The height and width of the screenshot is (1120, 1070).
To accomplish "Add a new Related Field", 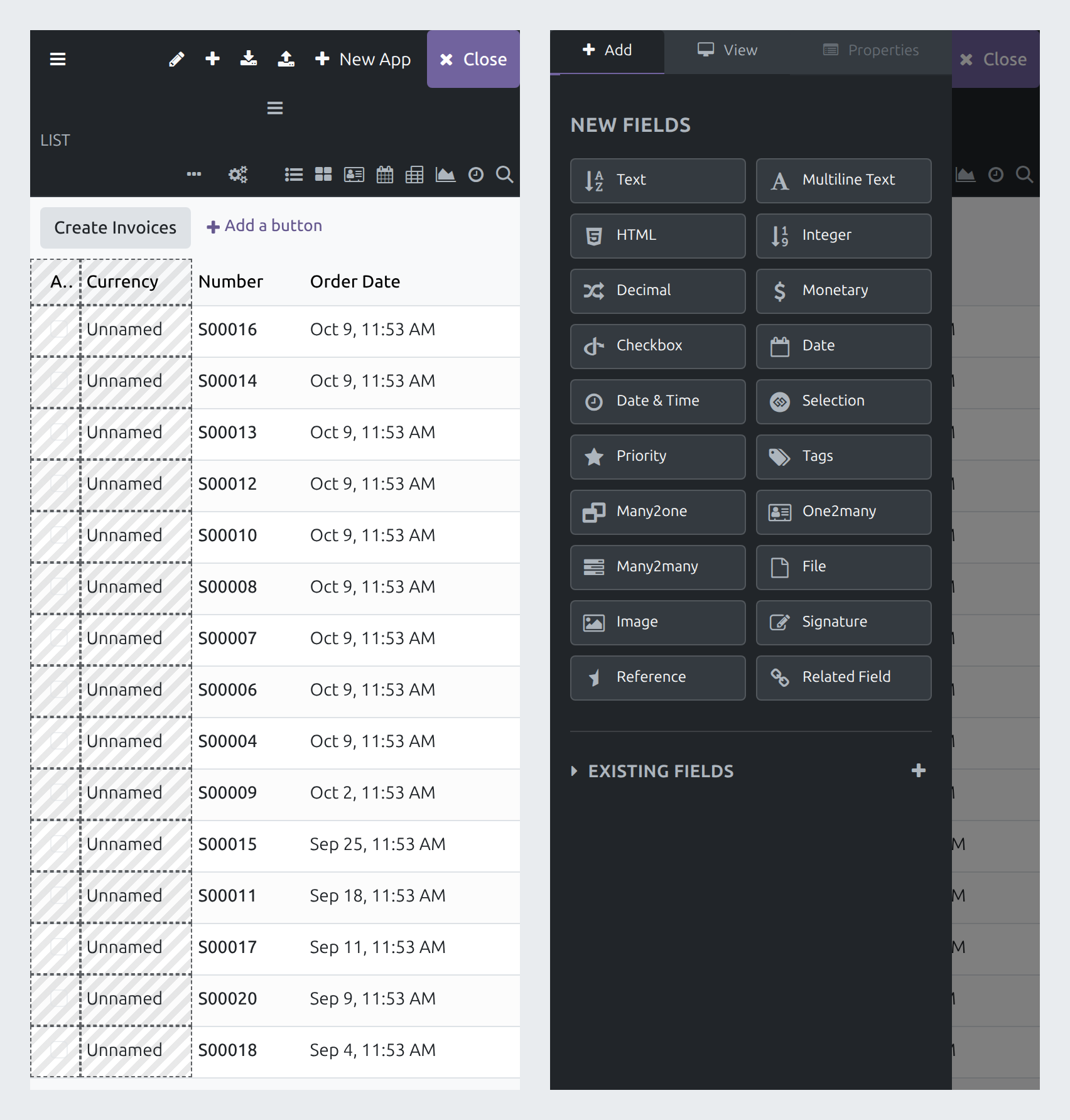I will pyautogui.click(x=844, y=678).
